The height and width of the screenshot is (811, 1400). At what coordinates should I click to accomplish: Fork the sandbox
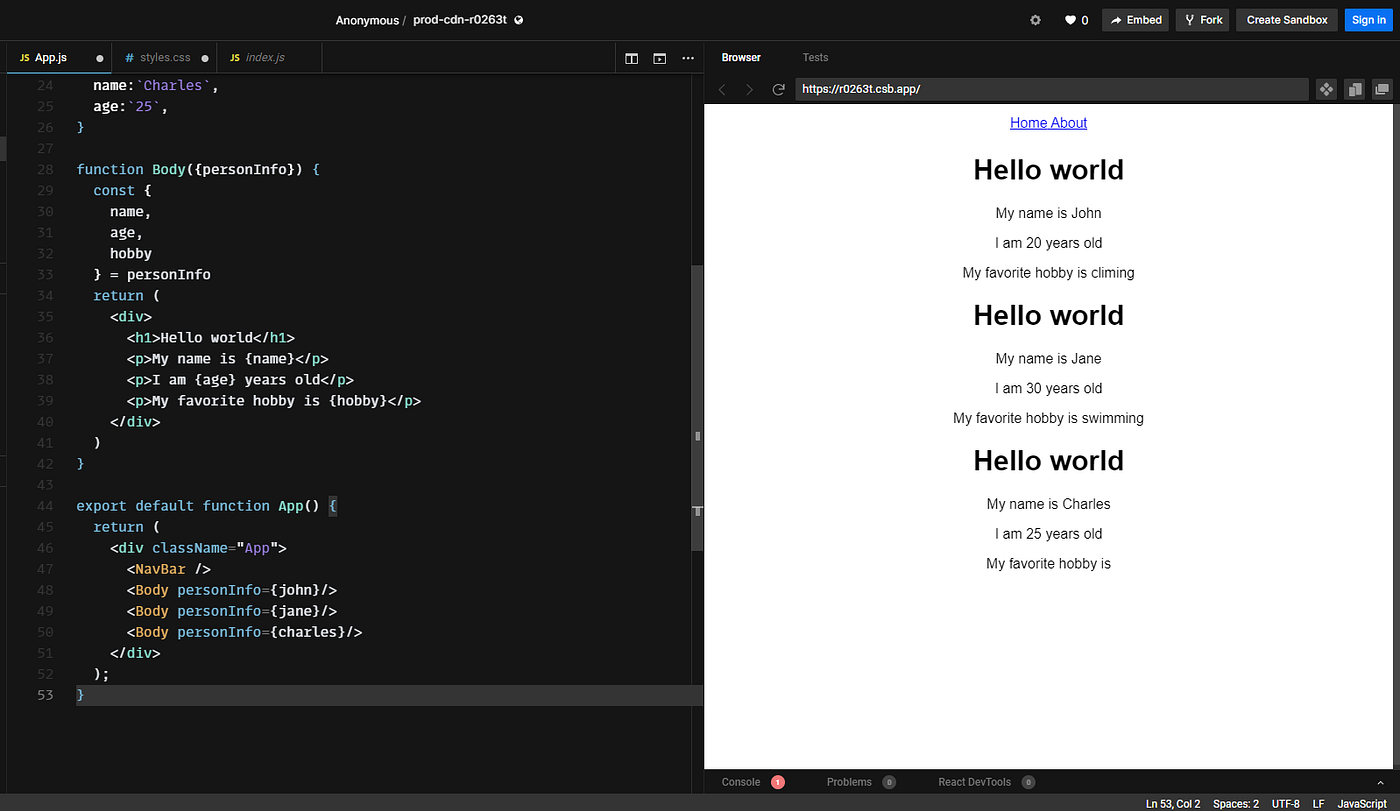[1202, 19]
